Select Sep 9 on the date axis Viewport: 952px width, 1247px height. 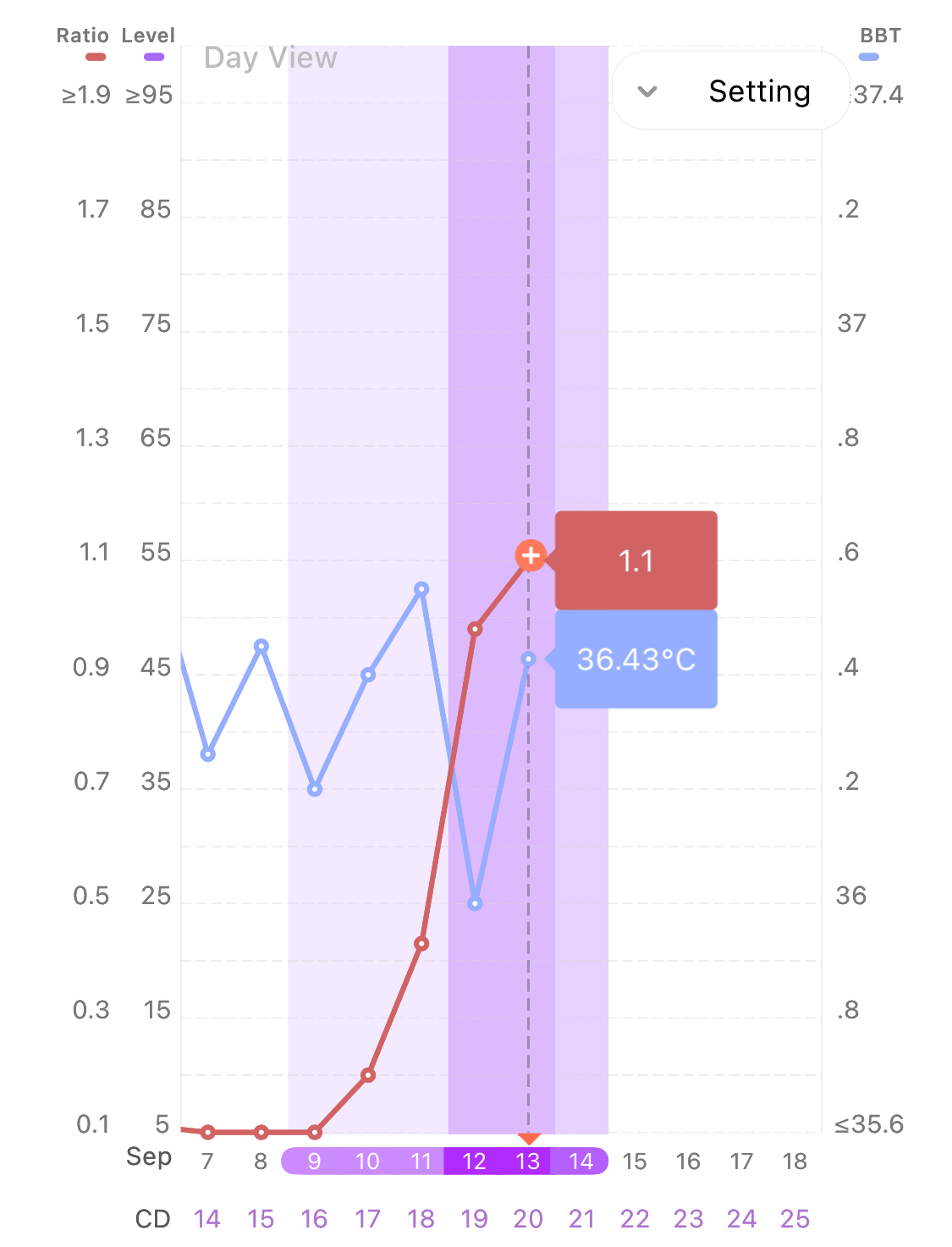pos(314,1161)
